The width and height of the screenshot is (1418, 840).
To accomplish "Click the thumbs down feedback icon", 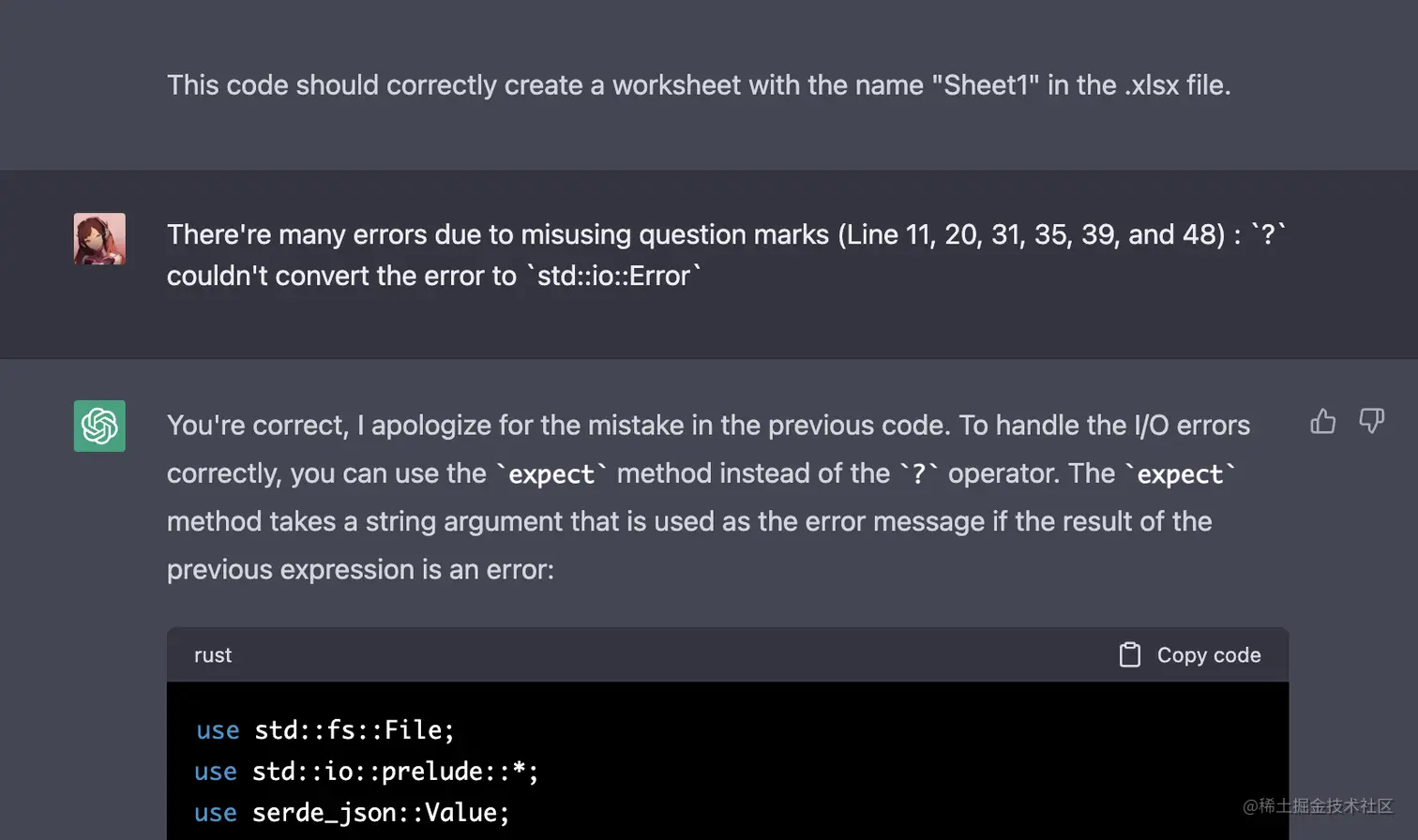I will click(x=1372, y=422).
